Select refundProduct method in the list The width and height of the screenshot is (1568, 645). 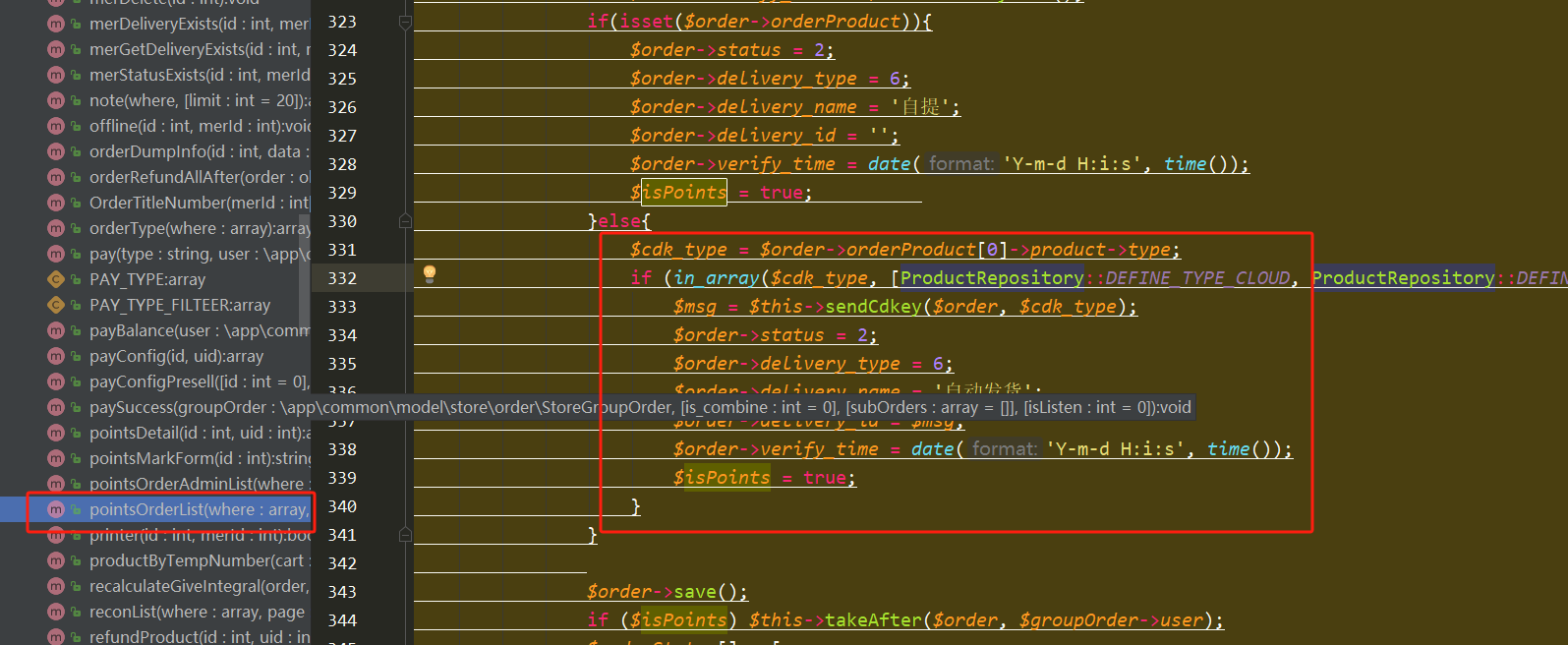[200, 636]
